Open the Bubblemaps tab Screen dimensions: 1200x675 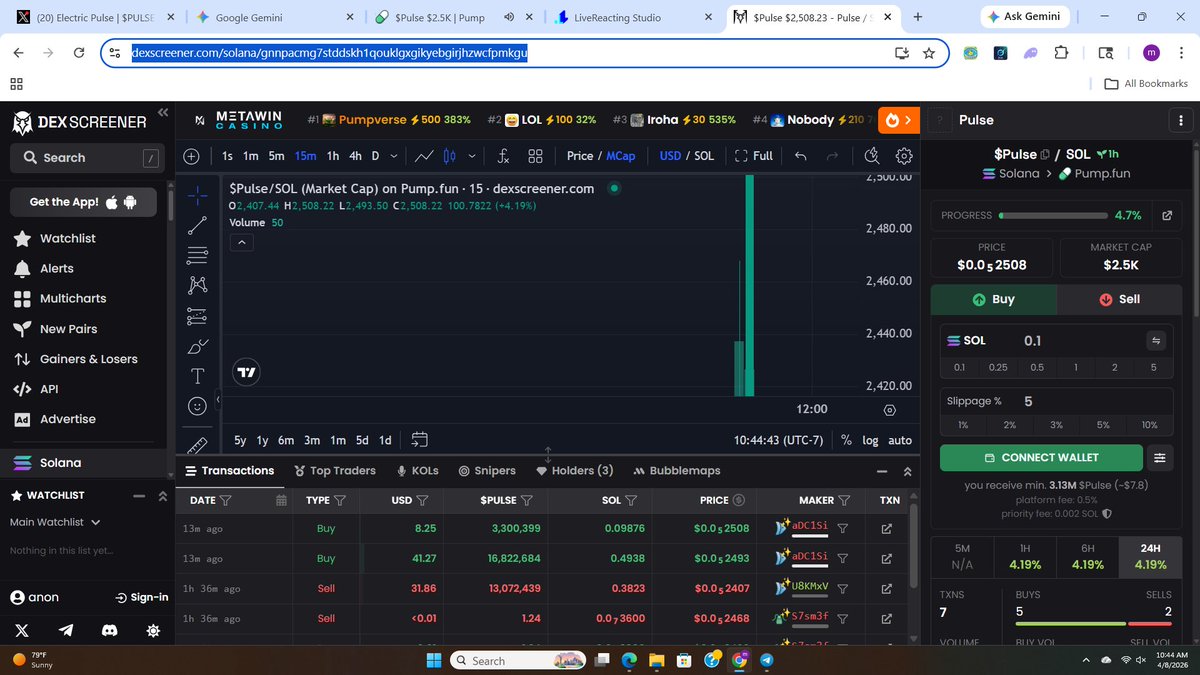pyautogui.click(x=677, y=471)
